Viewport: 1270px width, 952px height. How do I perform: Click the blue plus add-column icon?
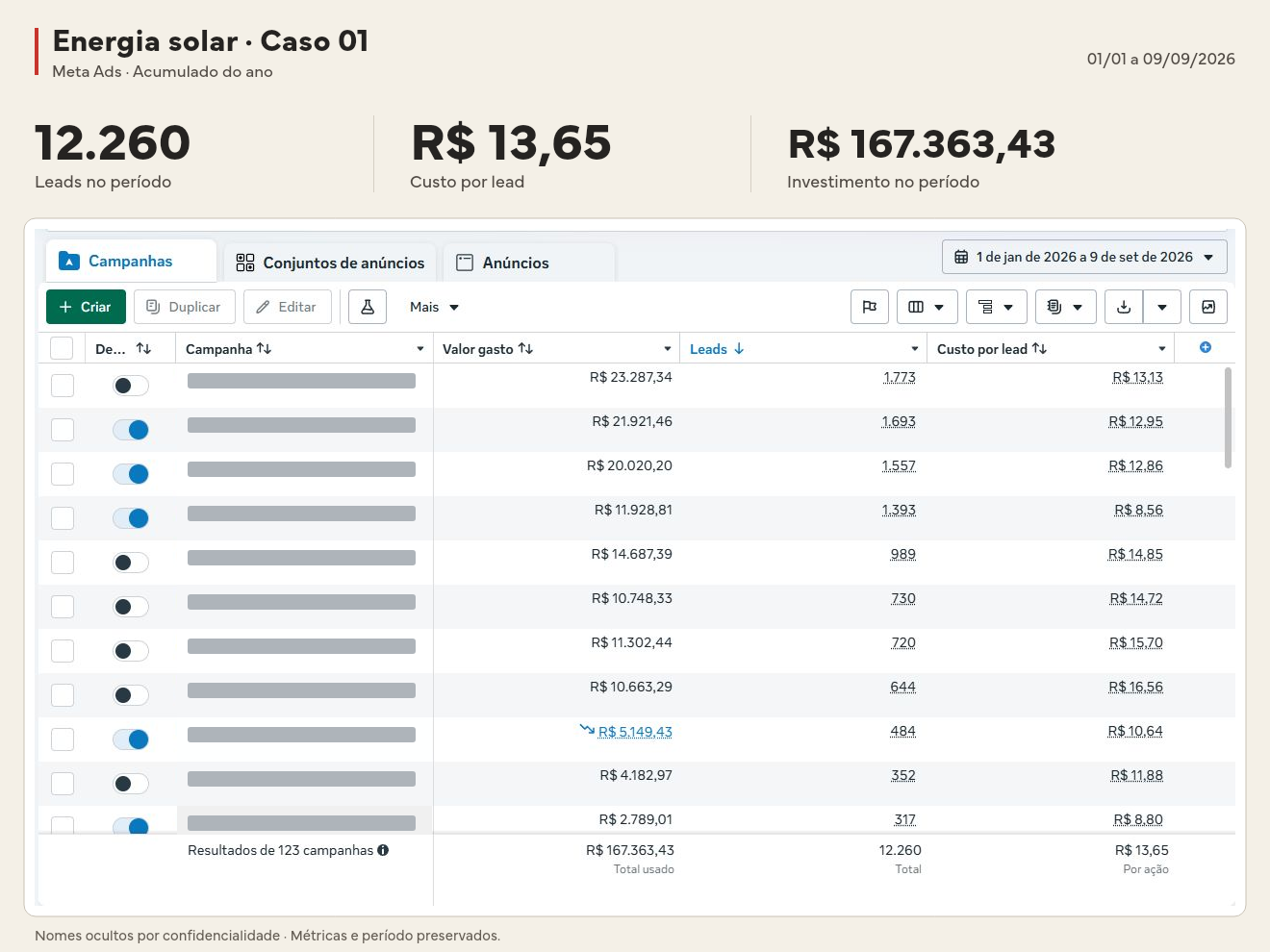point(1206,347)
